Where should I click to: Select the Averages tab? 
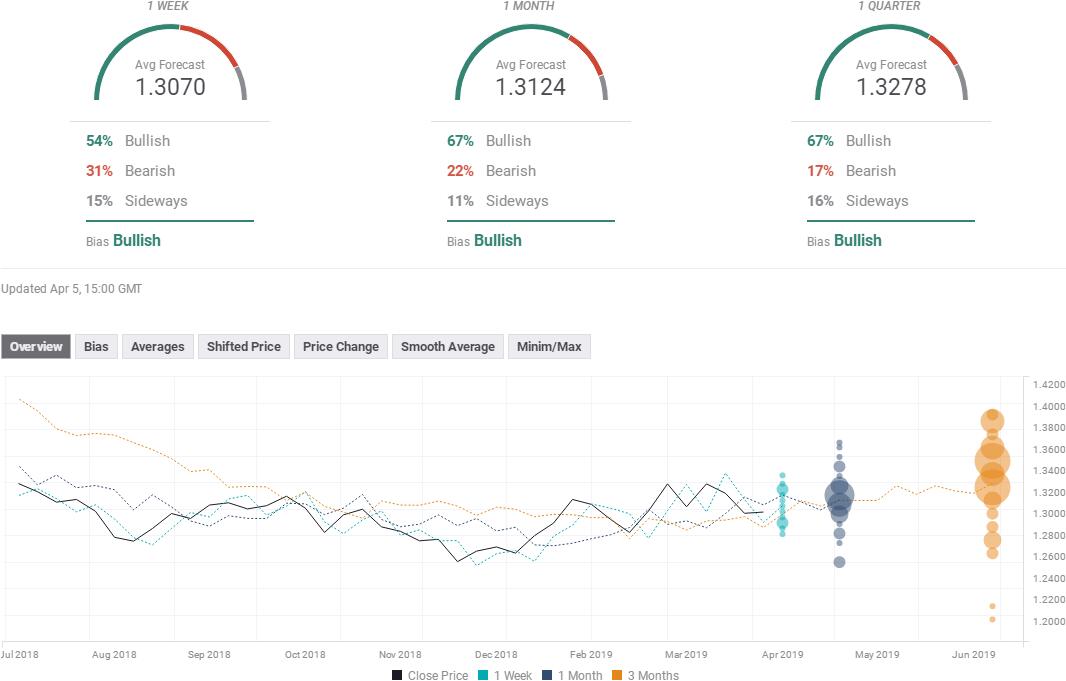pyautogui.click(x=157, y=347)
